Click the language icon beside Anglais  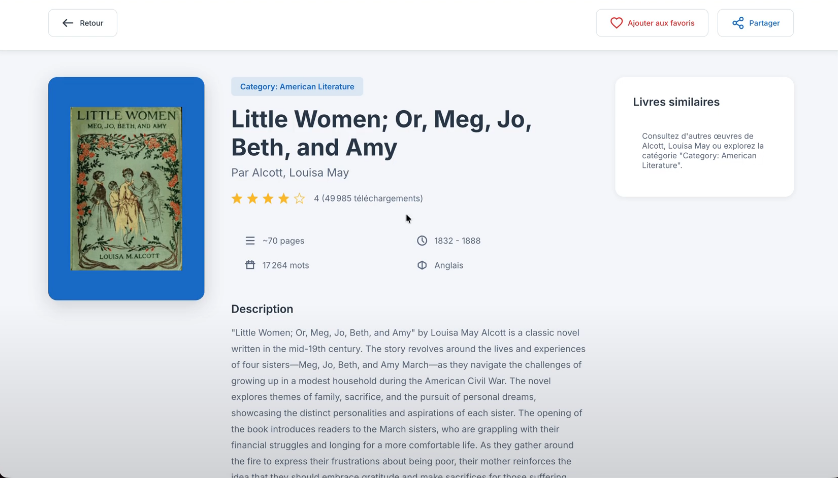click(x=422, y=265)
